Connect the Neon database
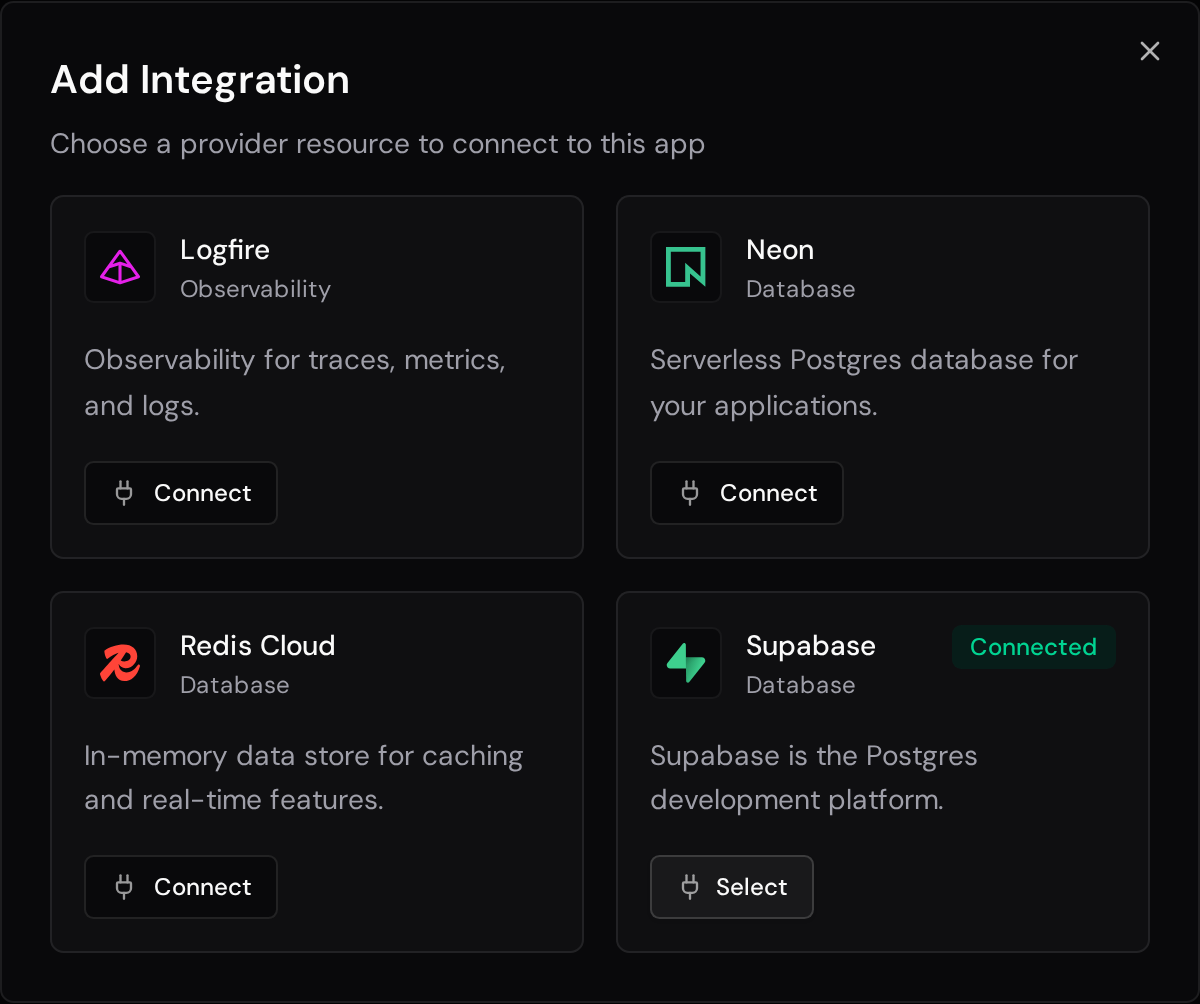Screen dimensions: 1200x1004 tap(747, 493)
